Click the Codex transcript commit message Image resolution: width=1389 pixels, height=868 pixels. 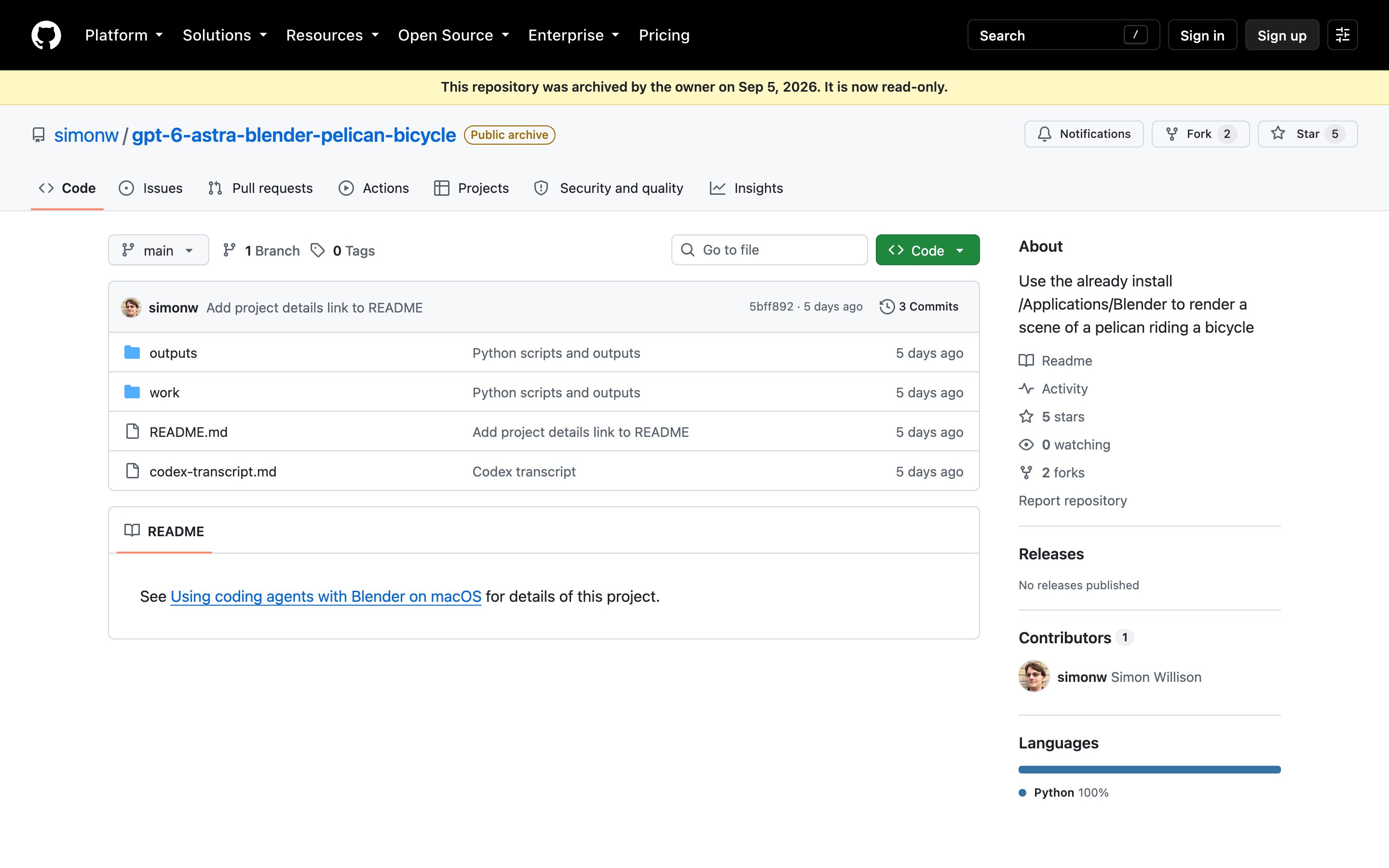click(524, 471)
